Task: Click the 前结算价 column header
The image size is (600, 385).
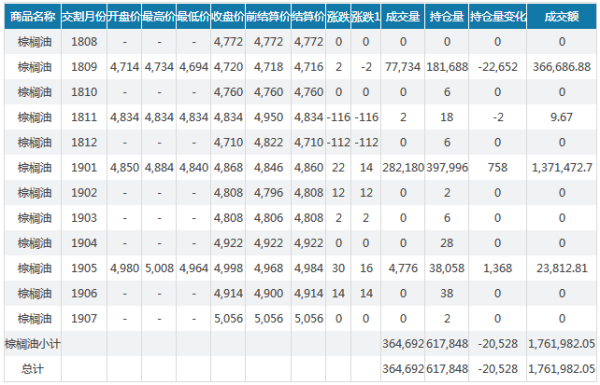Action: 268,16
